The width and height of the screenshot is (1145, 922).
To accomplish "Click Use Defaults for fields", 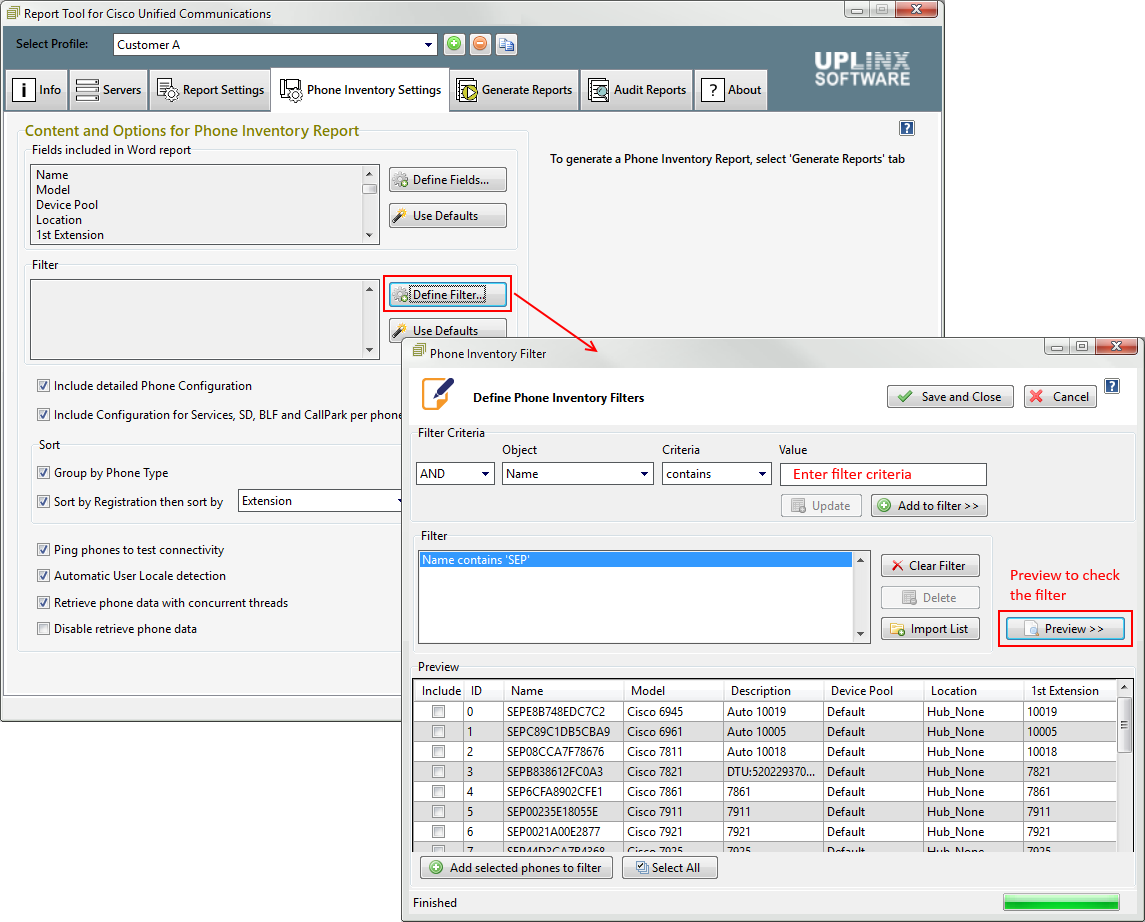I will (448, 215).
